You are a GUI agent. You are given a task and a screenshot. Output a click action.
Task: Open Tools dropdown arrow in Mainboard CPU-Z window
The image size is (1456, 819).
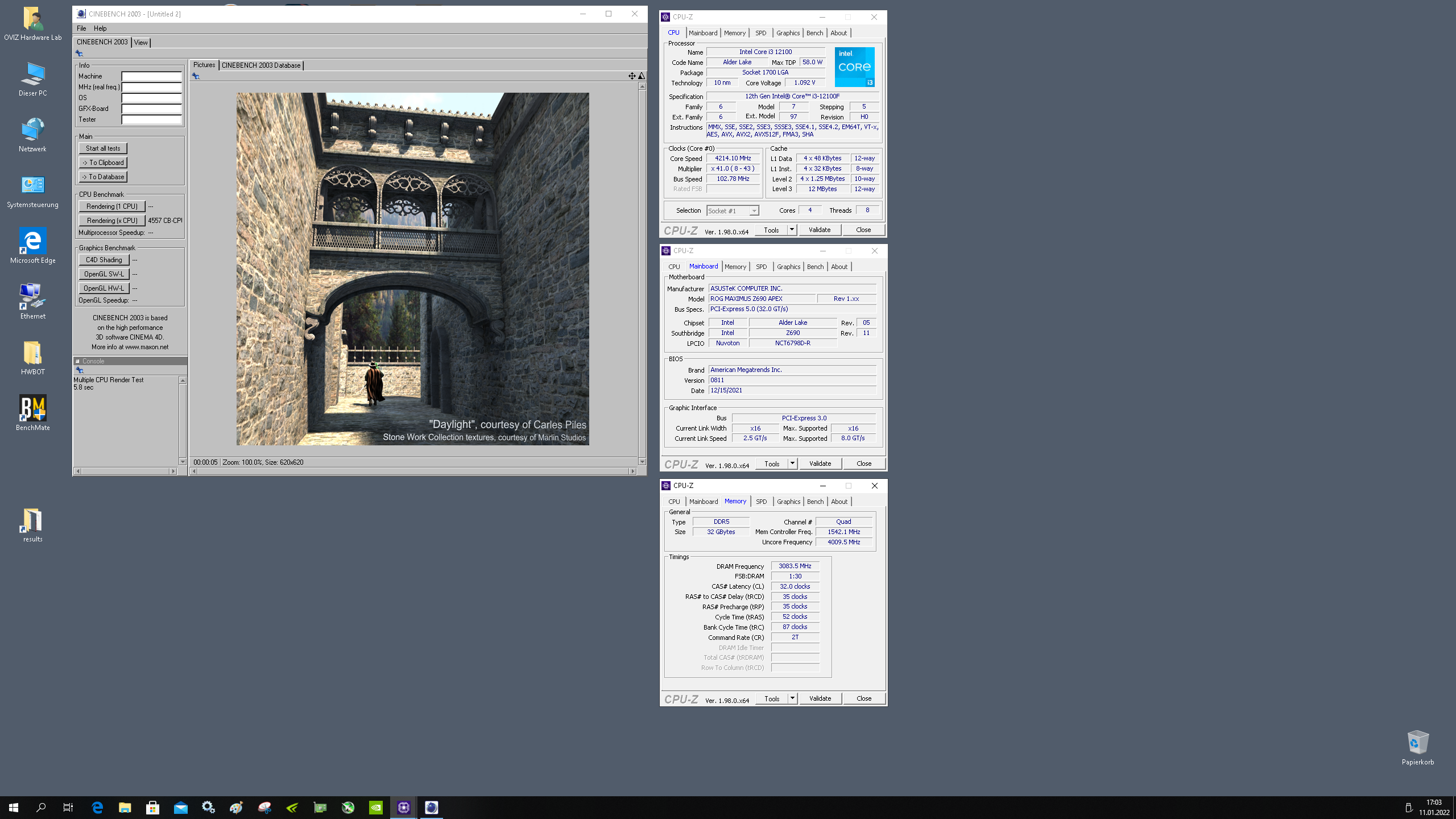click(x=792, y=464)
